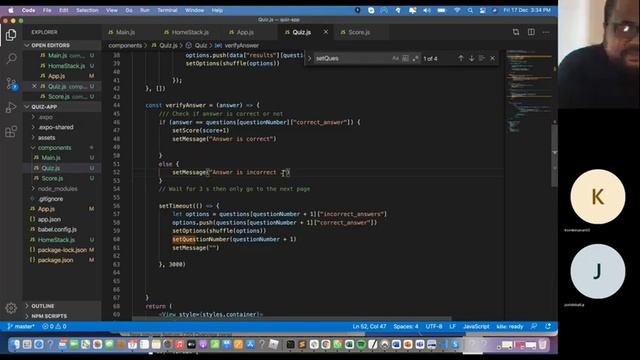Expand the .expo-shared folder
640x360 pixels.
click(x=62, y=127)
